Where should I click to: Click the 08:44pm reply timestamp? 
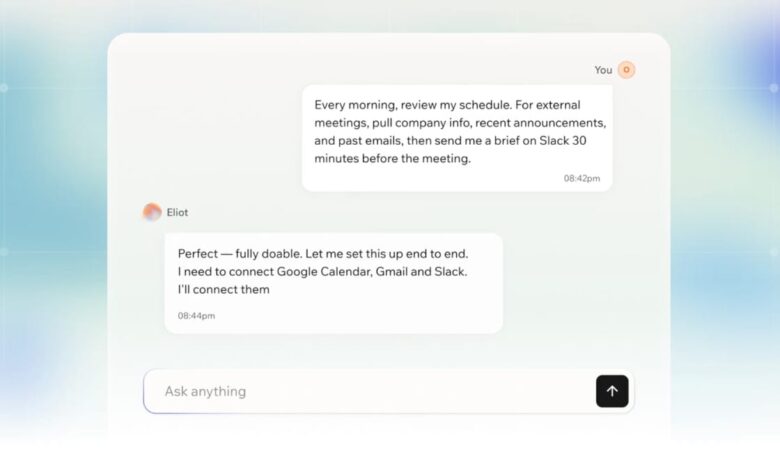click(196, 316)
